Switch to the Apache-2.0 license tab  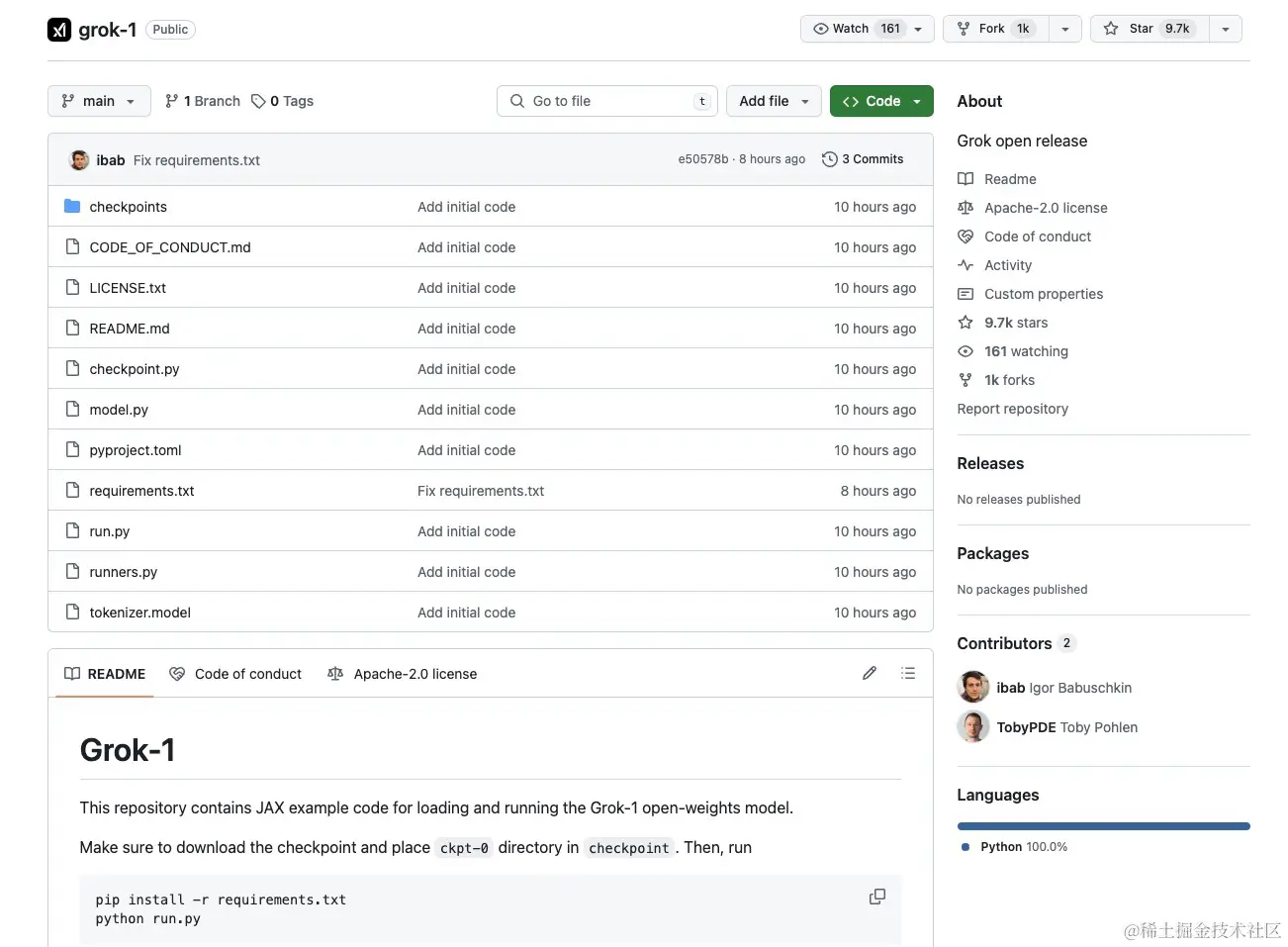pos(403,674)
